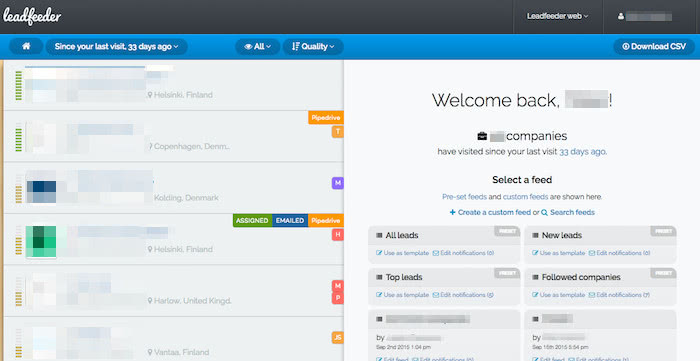Click 'Use as template' under New leads
Image resolution: width=700 pixels, height=361 pixels.
pyautogui.click(x=559, y=253)
